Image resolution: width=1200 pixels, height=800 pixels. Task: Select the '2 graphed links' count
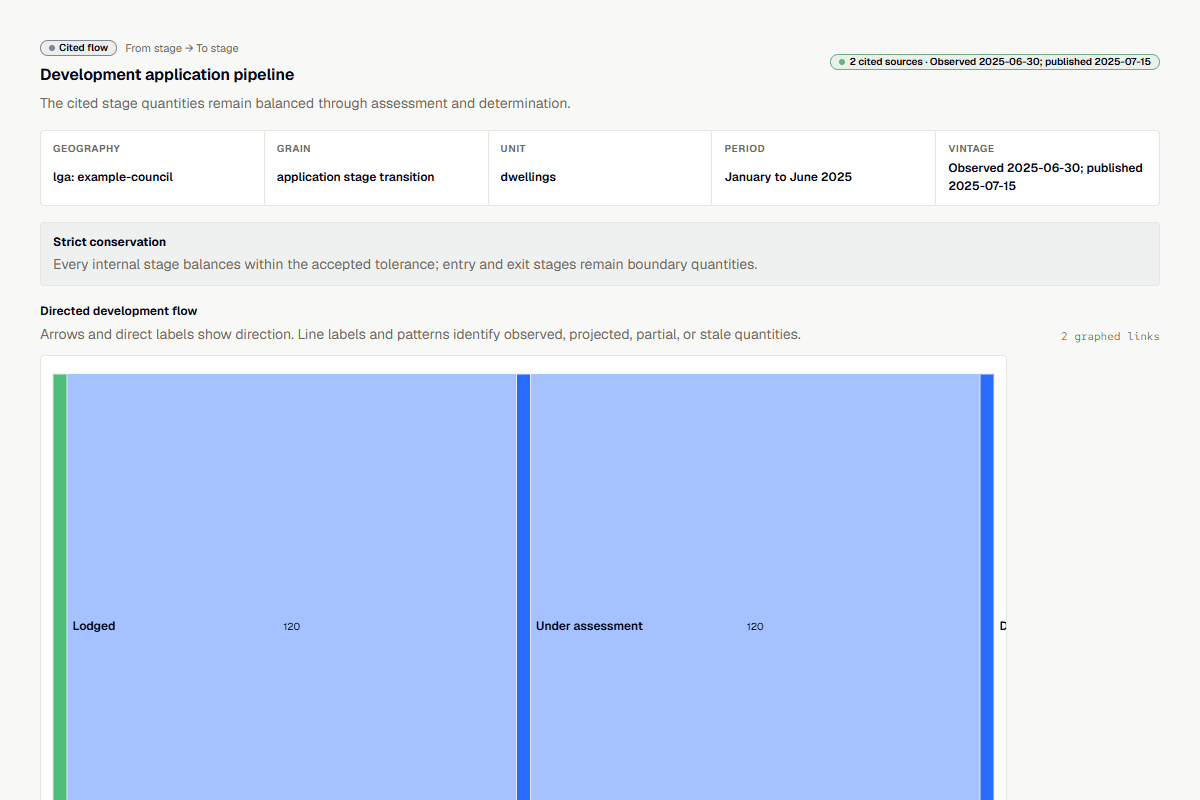1110,336
